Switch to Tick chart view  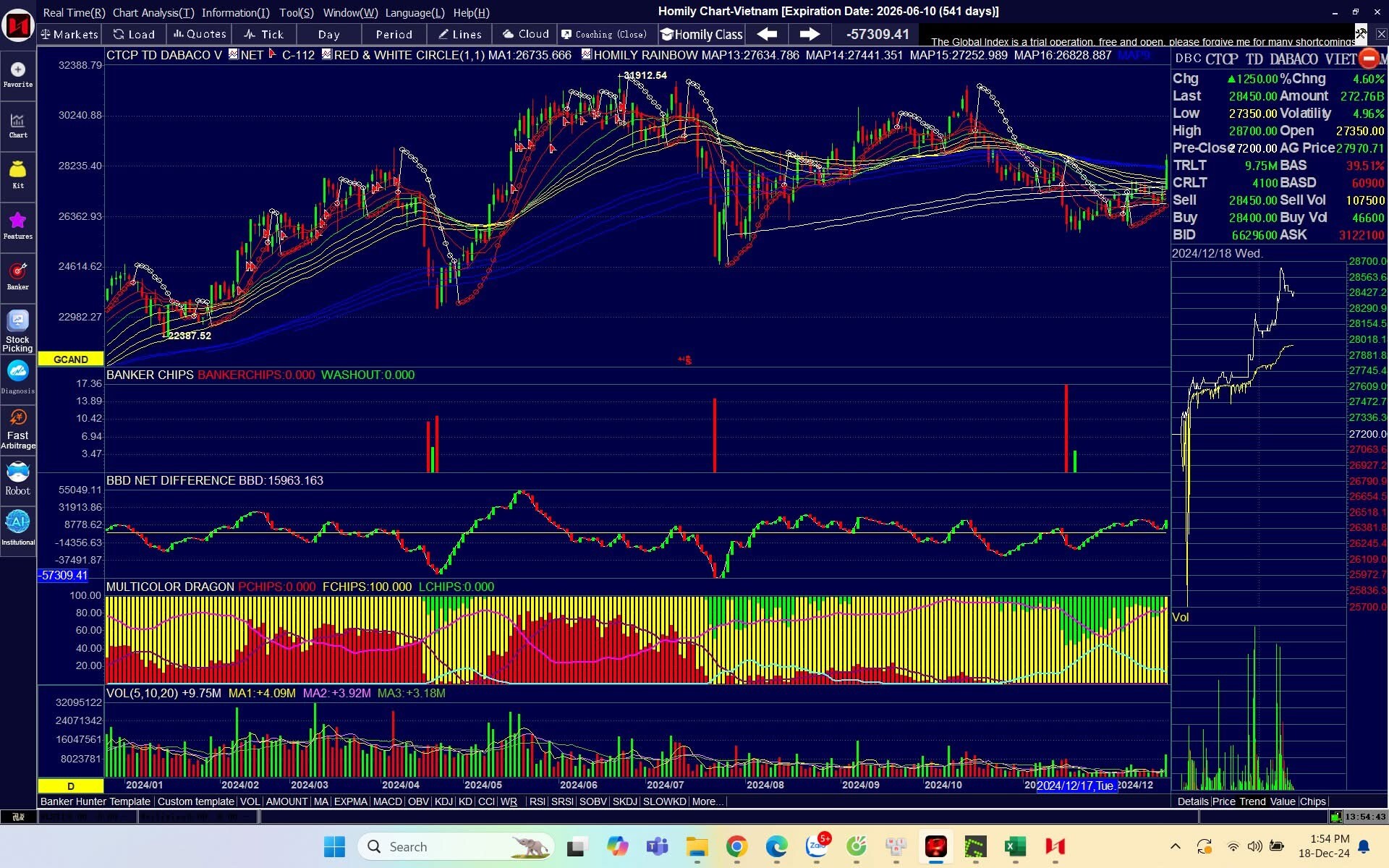pos(264,34)
